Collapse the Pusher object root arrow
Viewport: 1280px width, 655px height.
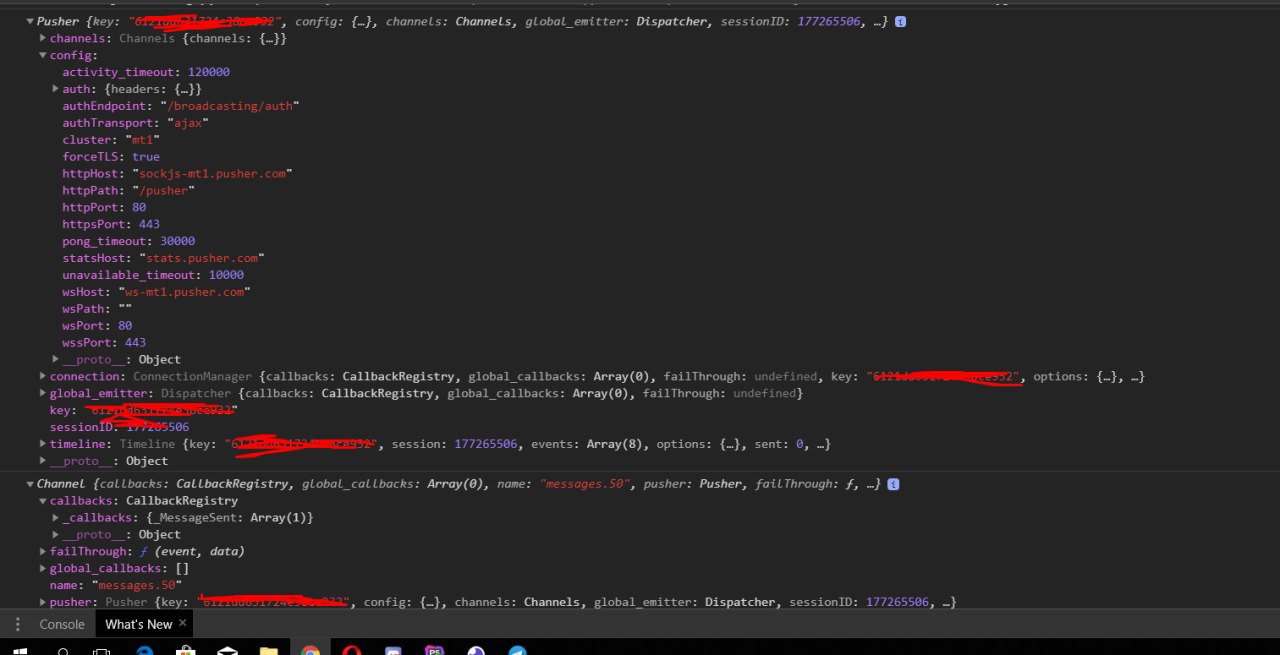tap(29, 21)
